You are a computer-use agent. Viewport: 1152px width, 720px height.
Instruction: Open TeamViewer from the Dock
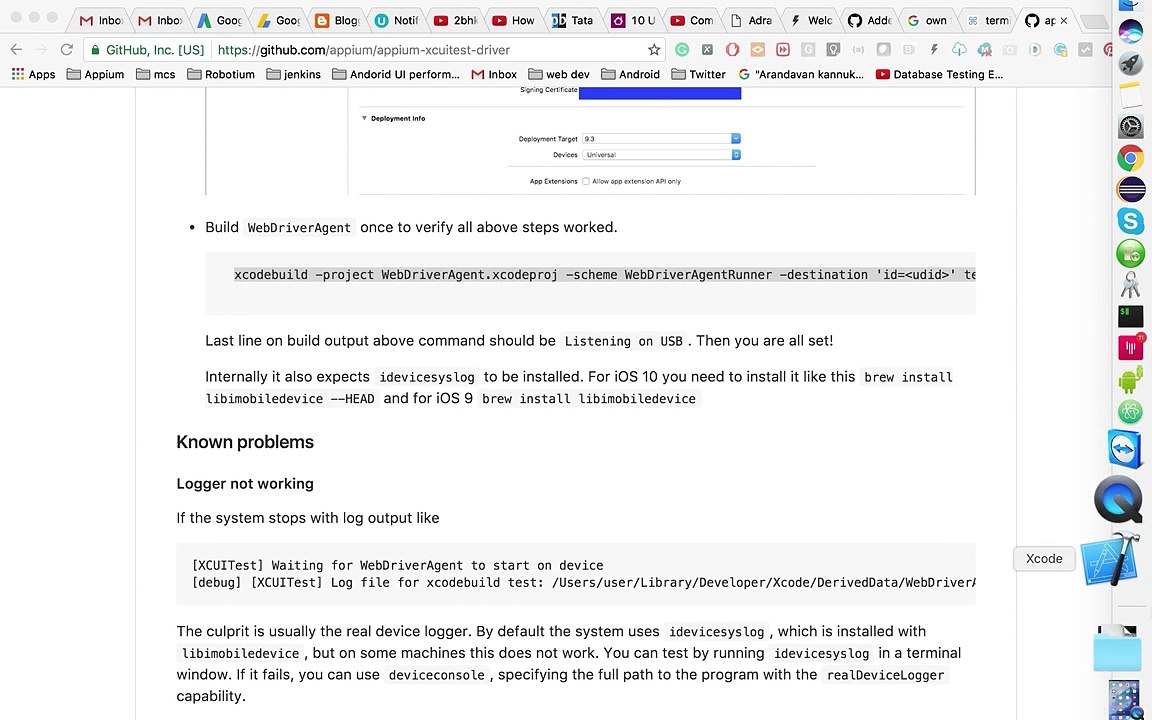[1125, 449]
